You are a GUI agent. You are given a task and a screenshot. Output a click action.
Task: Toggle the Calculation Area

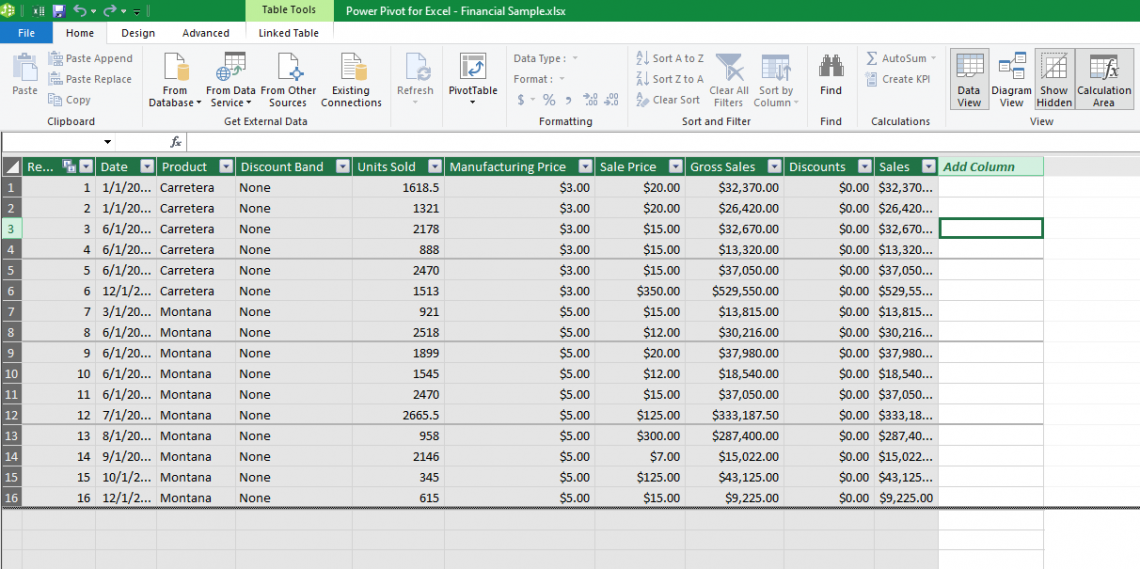pyautogui.click(x=1103, y=79)
